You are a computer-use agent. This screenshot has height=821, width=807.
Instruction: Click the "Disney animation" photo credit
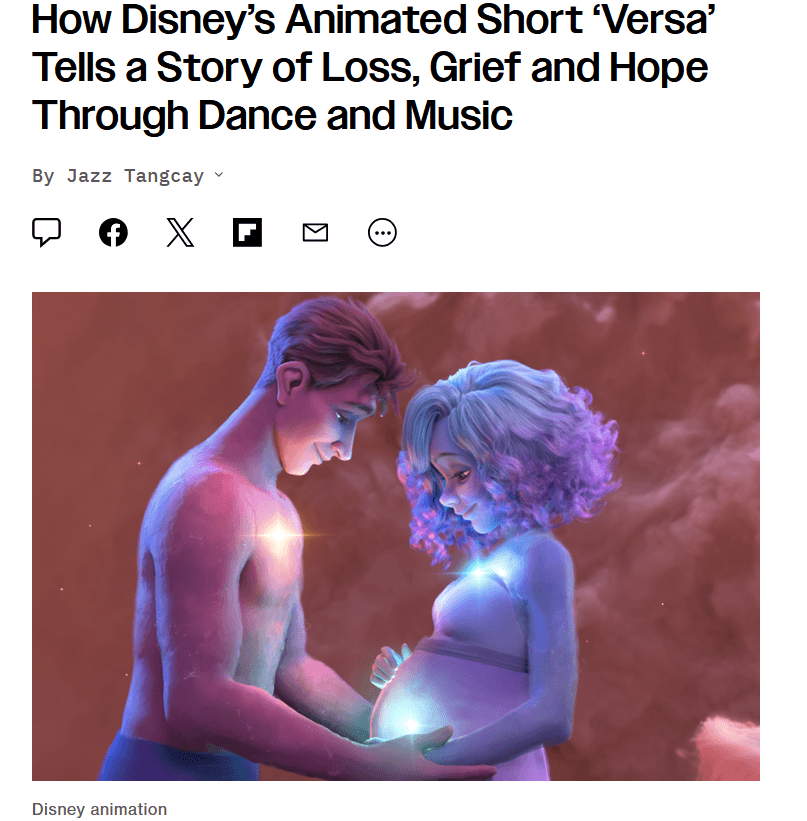click(100, 809)
